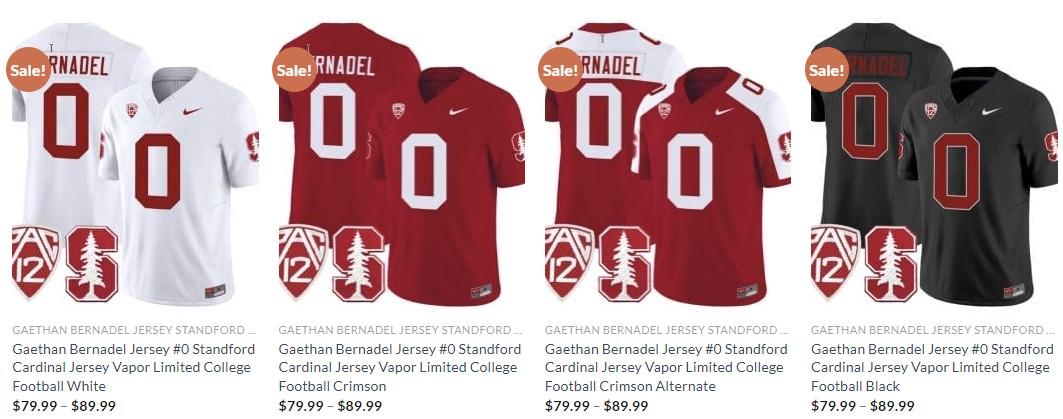
Task: Click the Sale badge on crimson jersey
Action: tap(294, 69)
